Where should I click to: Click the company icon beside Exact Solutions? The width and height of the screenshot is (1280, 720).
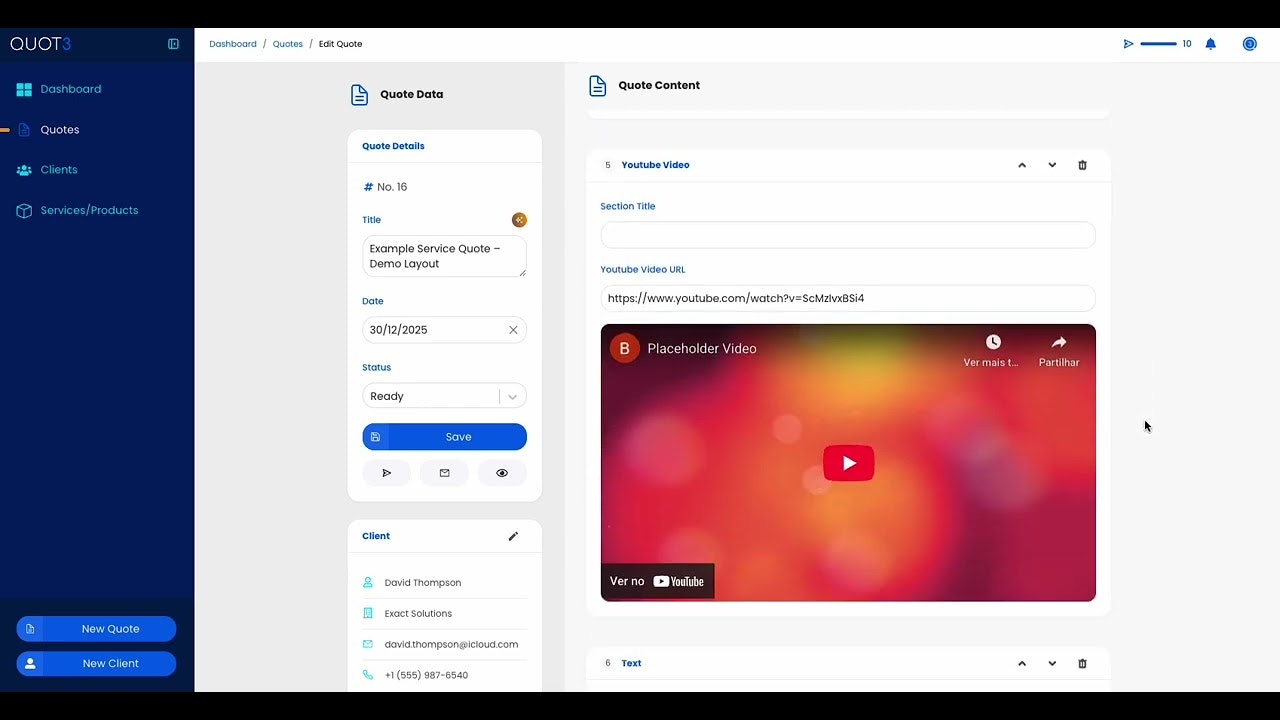pos(368,613)
